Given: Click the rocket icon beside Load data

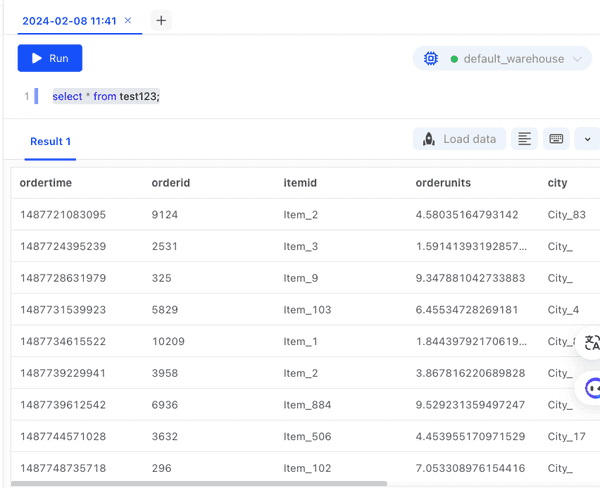Looking at the screenshot, I should (429, 139).
